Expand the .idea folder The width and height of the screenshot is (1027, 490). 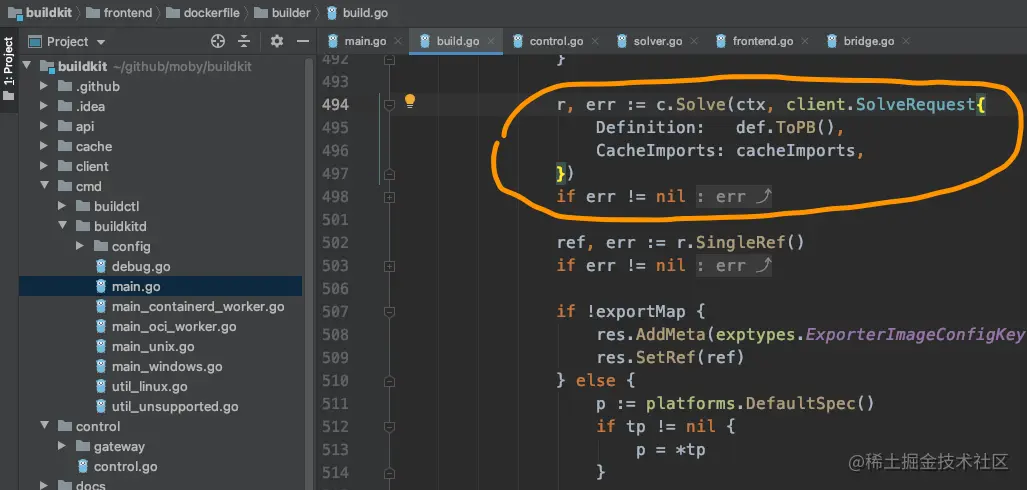(44, 106)
